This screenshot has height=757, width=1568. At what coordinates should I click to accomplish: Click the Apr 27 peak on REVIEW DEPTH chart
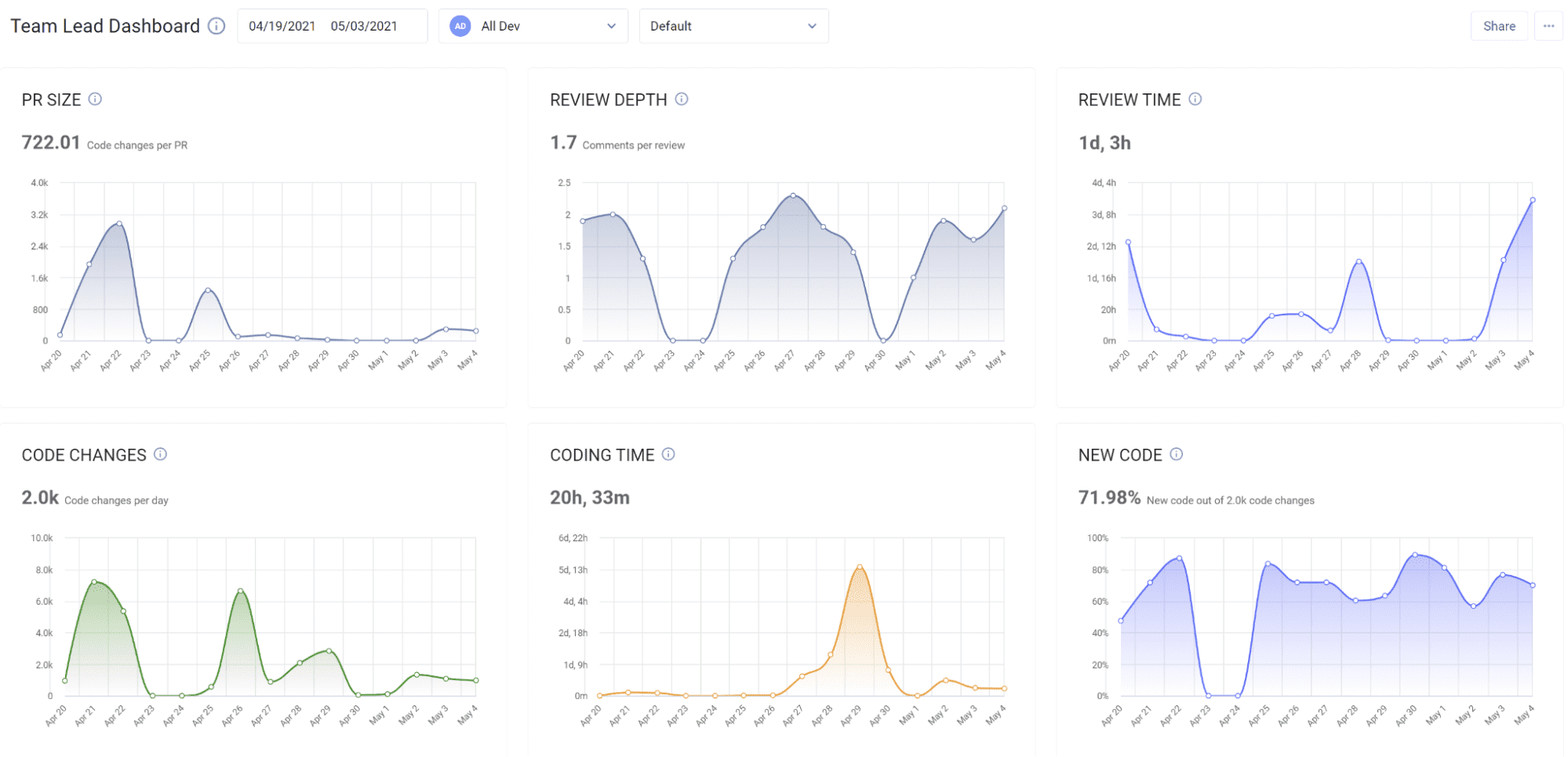coord(792,195)
